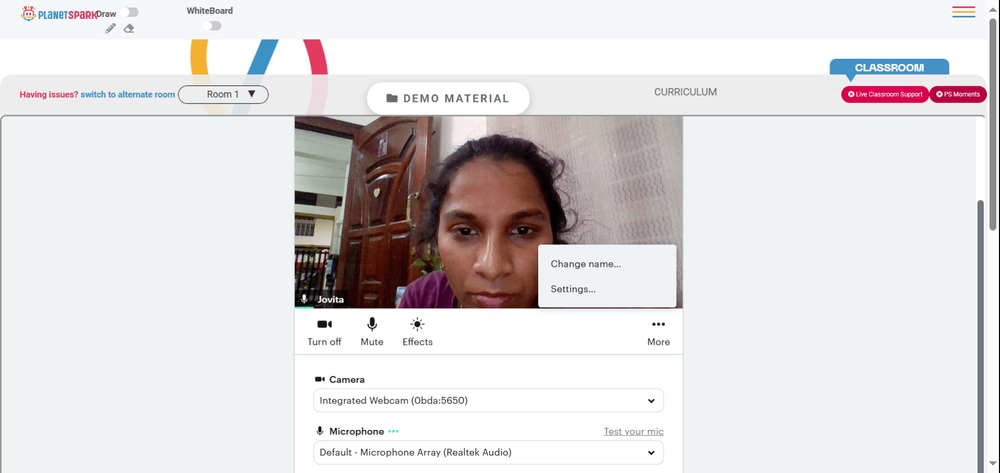
Task: Click the PlanetSpark logo
Action: (59, 13)
